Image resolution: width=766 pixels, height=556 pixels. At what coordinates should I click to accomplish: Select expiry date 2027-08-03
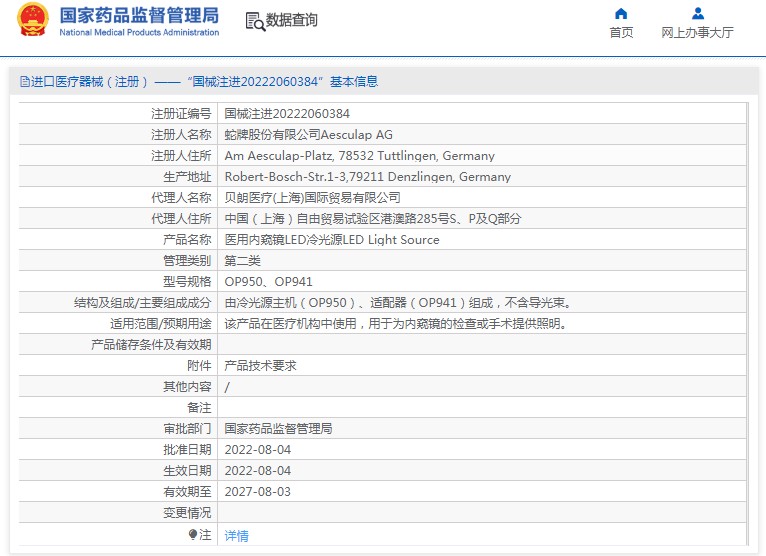tap(257, 492)
